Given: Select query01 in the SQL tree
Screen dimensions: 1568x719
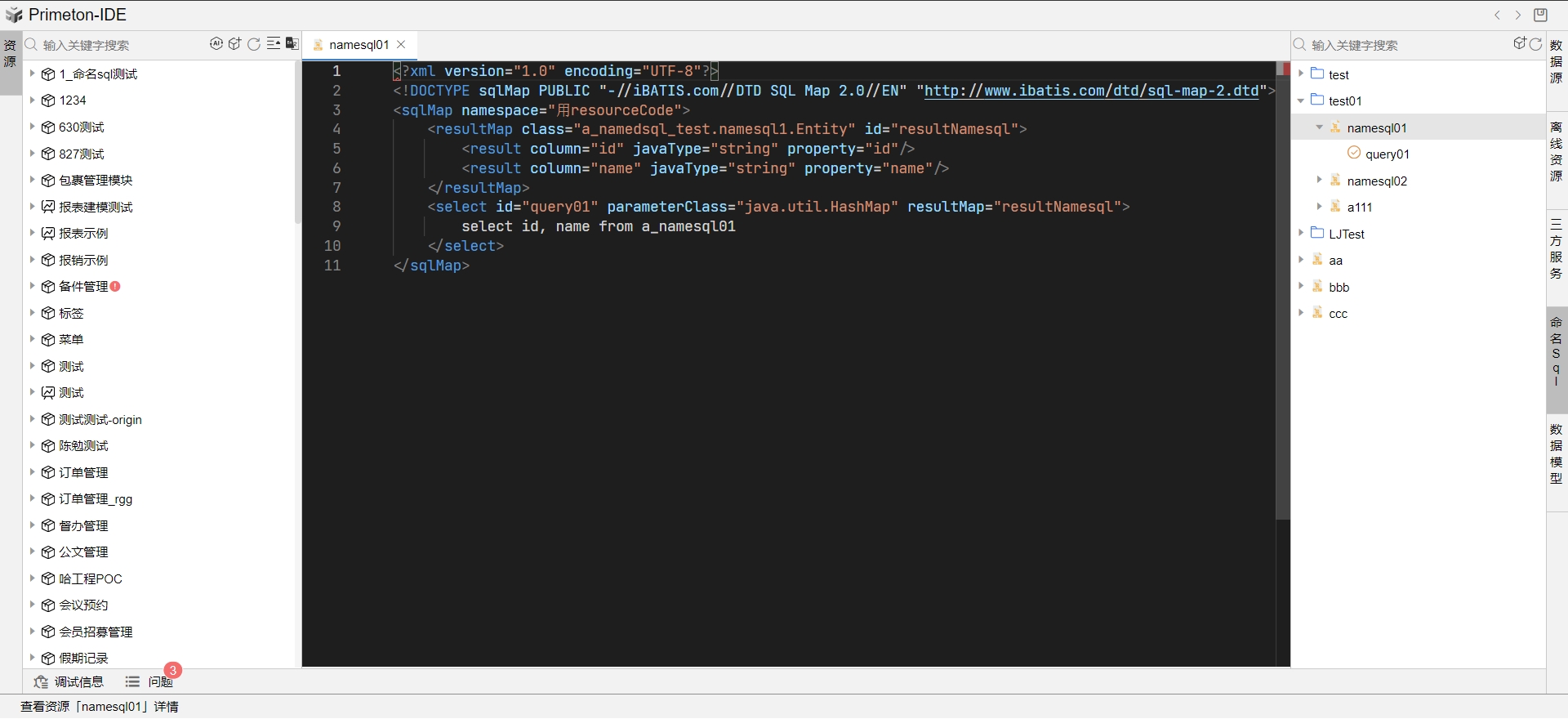Looking at the screenshot, I should [1387, 154].
